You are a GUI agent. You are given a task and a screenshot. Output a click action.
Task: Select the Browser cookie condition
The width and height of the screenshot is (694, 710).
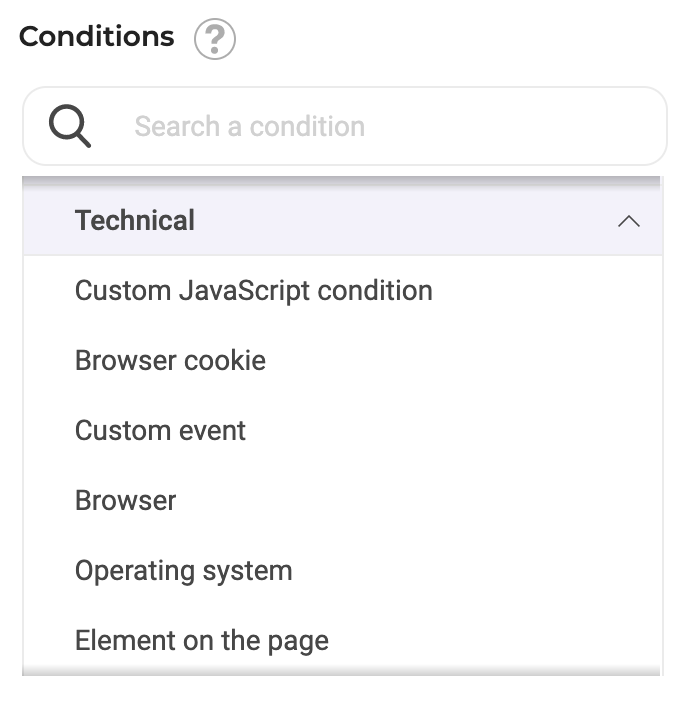coord(343,360)
